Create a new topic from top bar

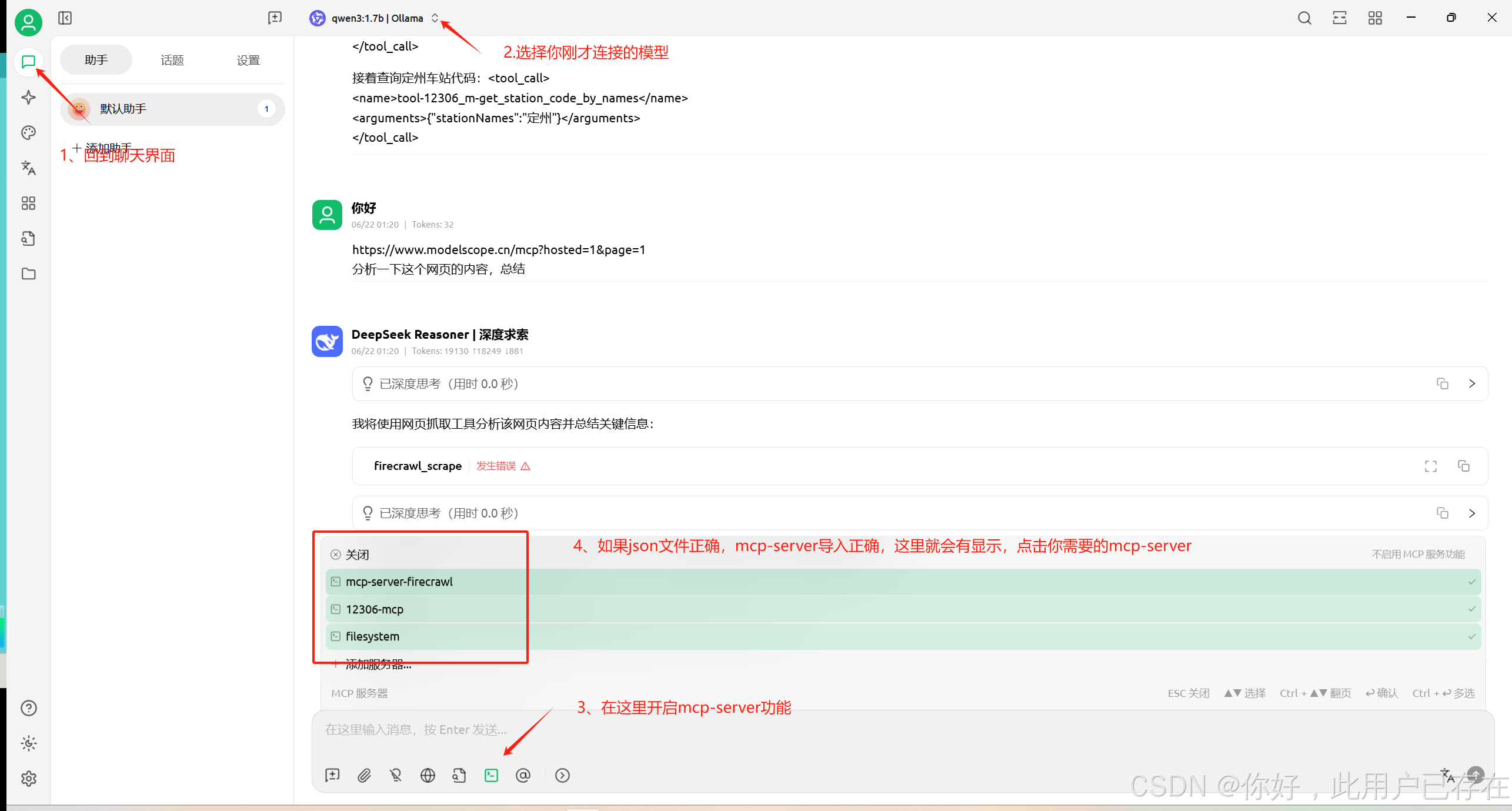coord(275,18)
